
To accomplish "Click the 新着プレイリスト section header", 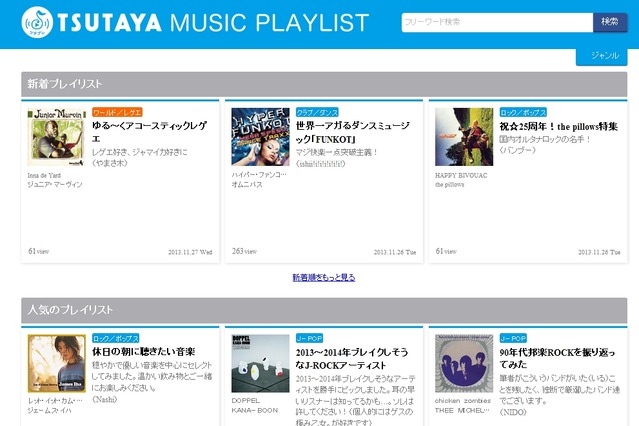I will click(x=324, y=84).
